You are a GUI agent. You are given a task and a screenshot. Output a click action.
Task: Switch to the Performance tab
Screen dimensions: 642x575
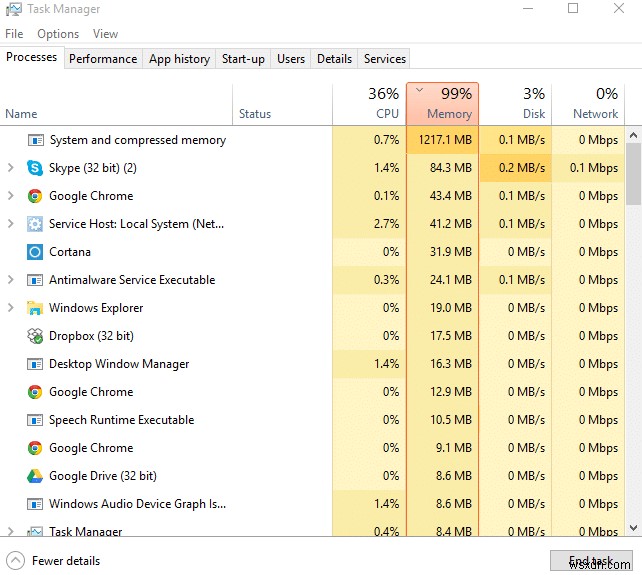tap(103, 59)
